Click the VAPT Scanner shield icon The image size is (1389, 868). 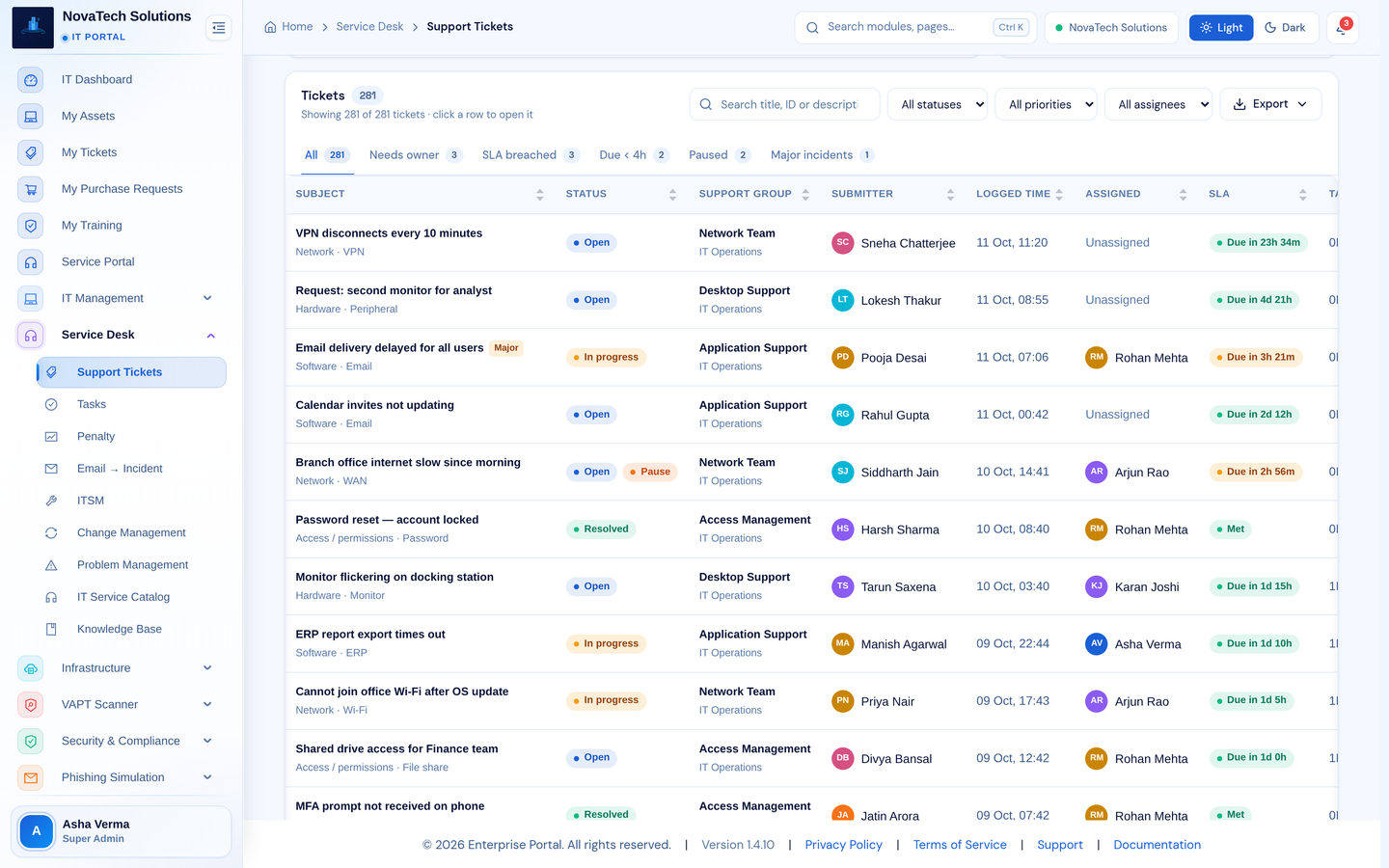pyautogui.click(x=31, y=705)
